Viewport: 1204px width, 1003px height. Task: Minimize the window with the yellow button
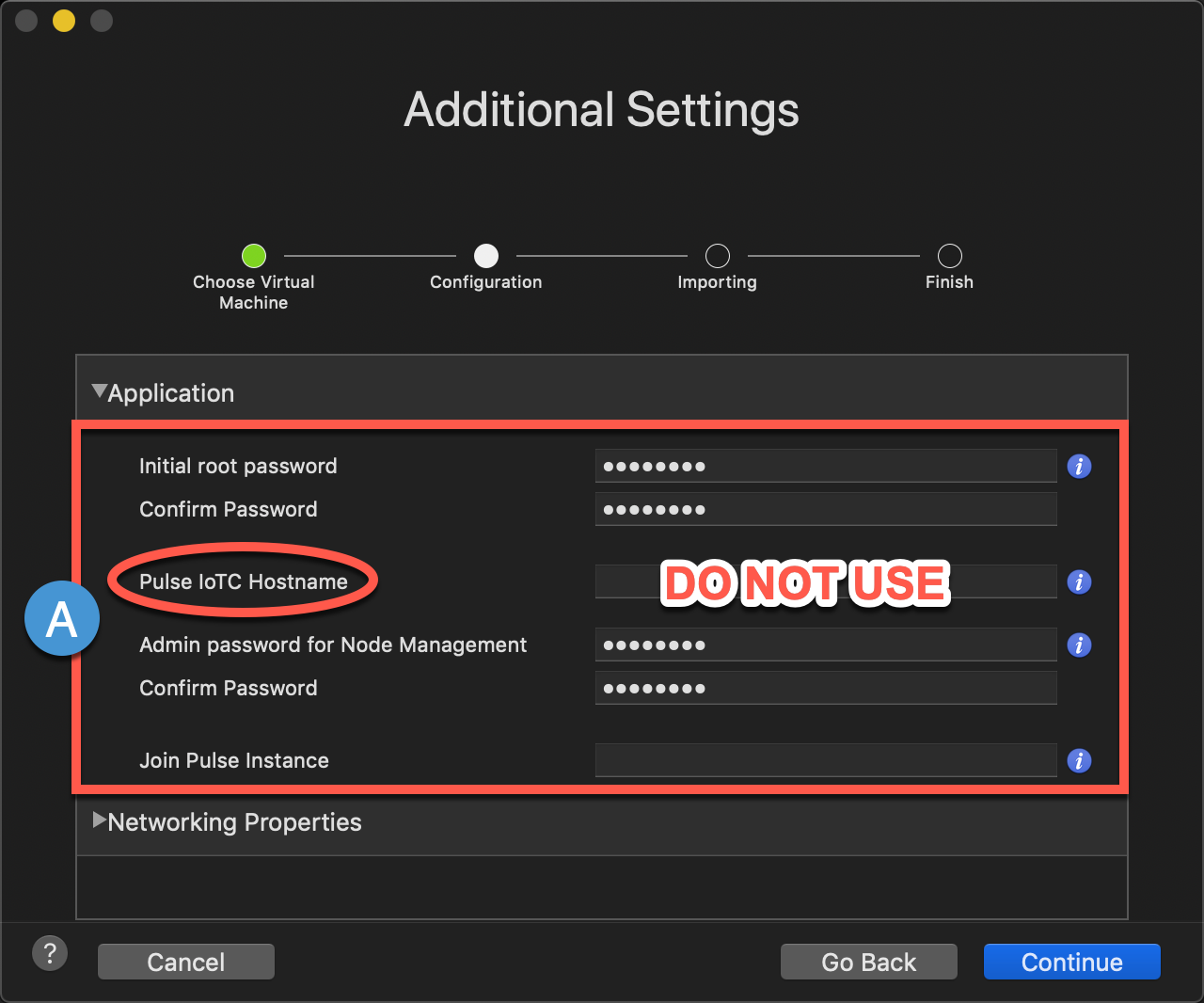coord(64,21)
